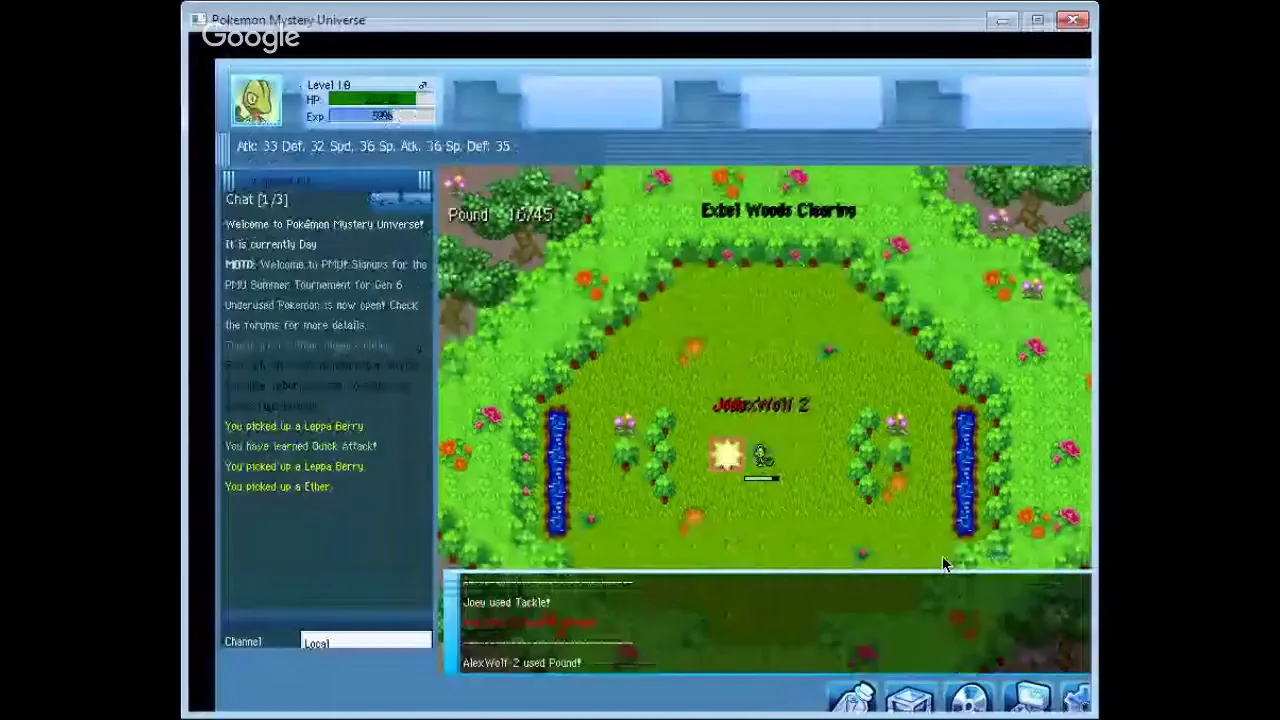Click the green HP bar
This screenshot has height=720, width=1280.
pos(372,100)
